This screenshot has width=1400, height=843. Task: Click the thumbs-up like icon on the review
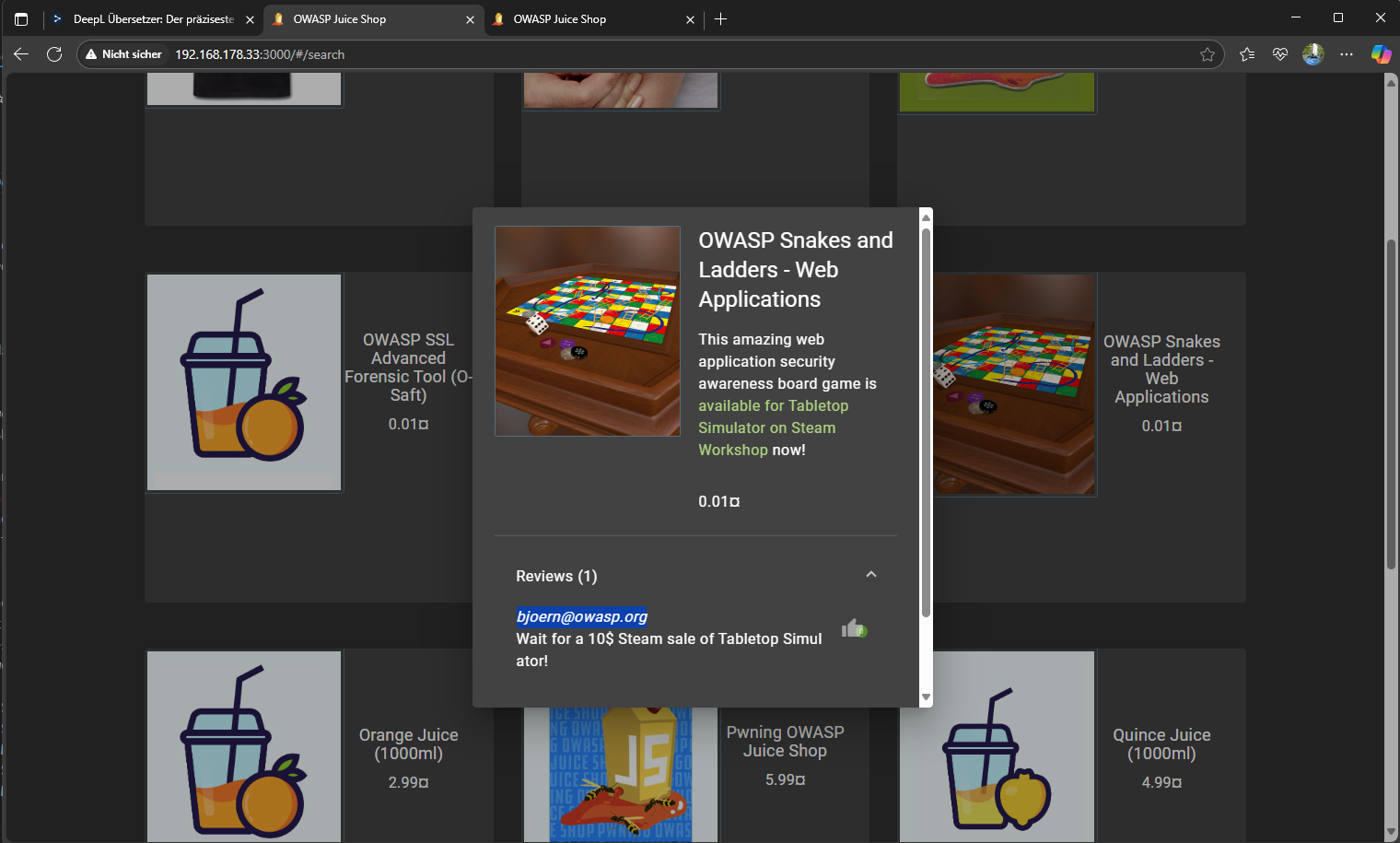point(853,629)
